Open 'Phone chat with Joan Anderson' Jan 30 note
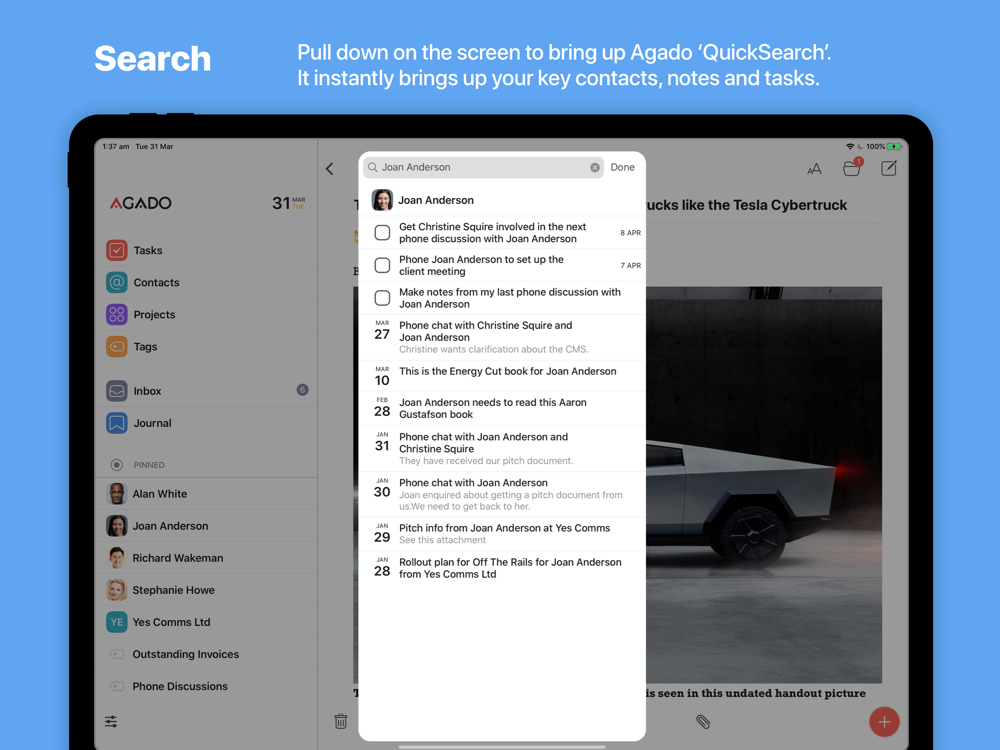Image resolution: width=1000 pixels, height=750 pixels. (502, 494)
